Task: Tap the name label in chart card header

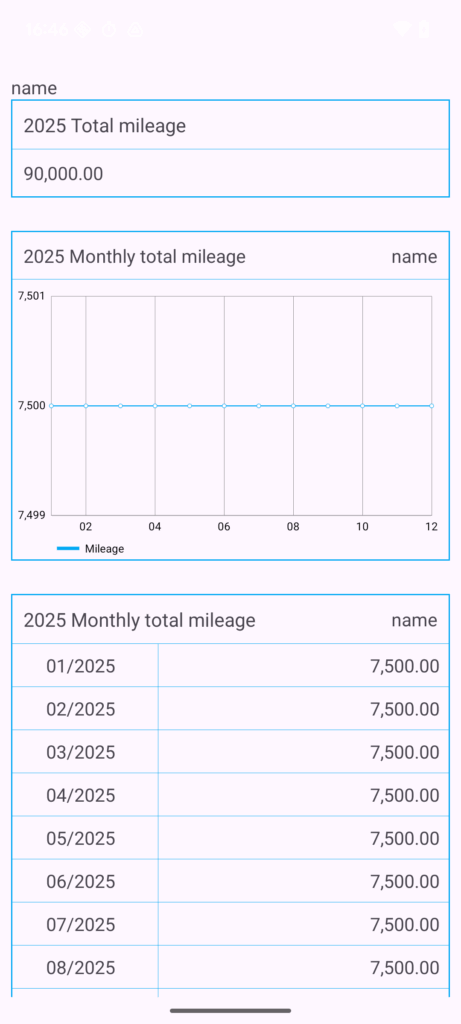Action: click(x=414, y=257)
